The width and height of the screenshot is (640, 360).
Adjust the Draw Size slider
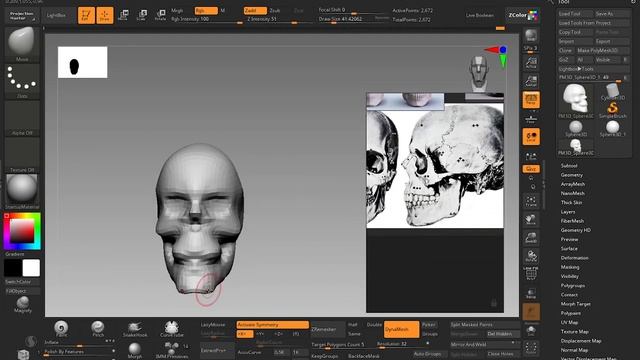click(x=353, y=20)
